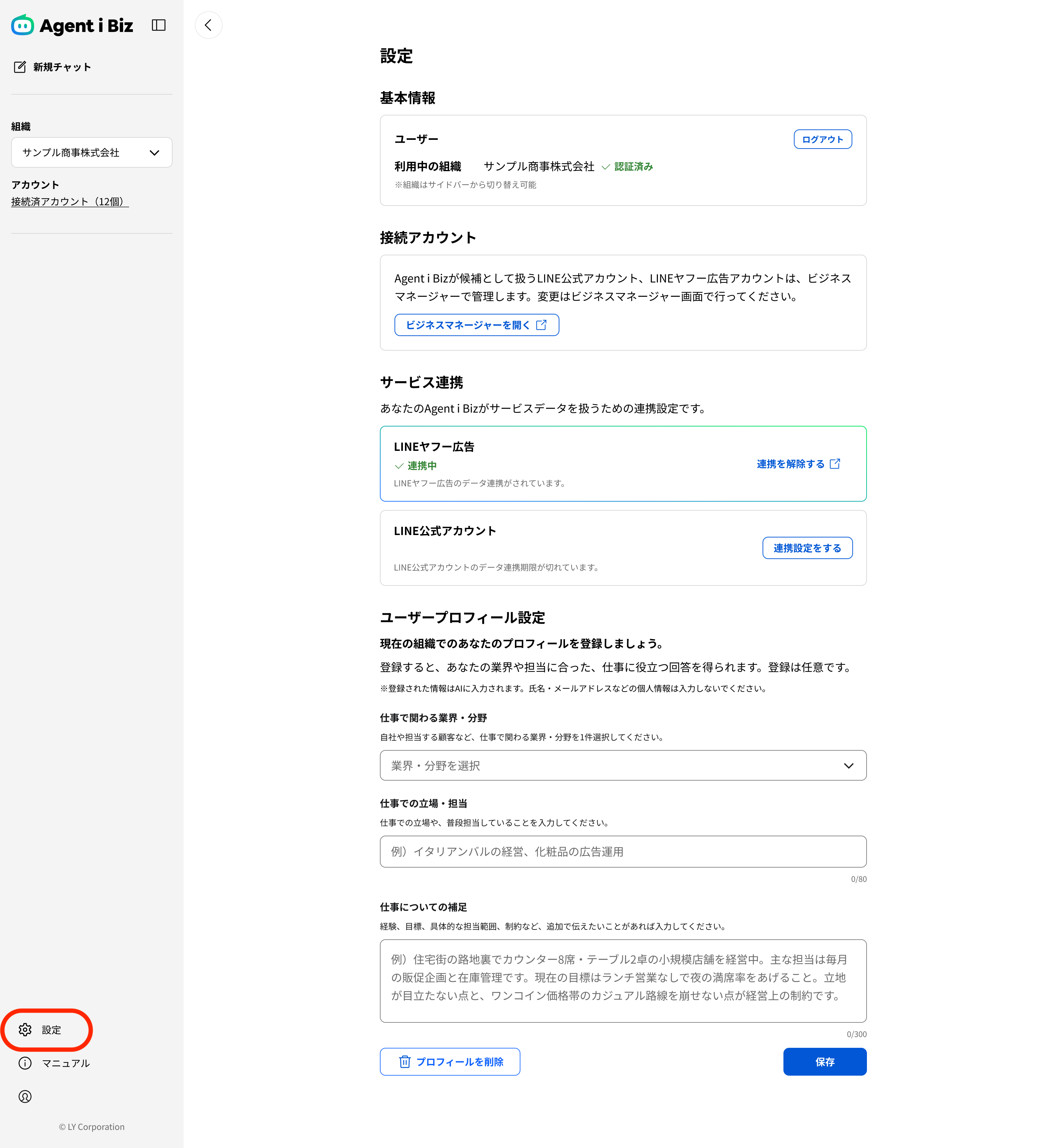
Task: Open the サンプル商事株式会社 organization dropdown
Action: tap(92, 153)
